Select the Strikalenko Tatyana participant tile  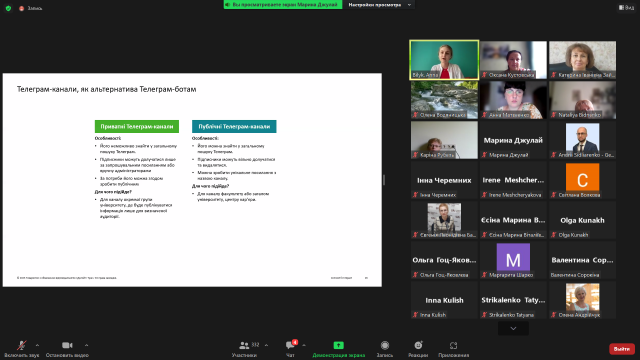pos(513,300)
